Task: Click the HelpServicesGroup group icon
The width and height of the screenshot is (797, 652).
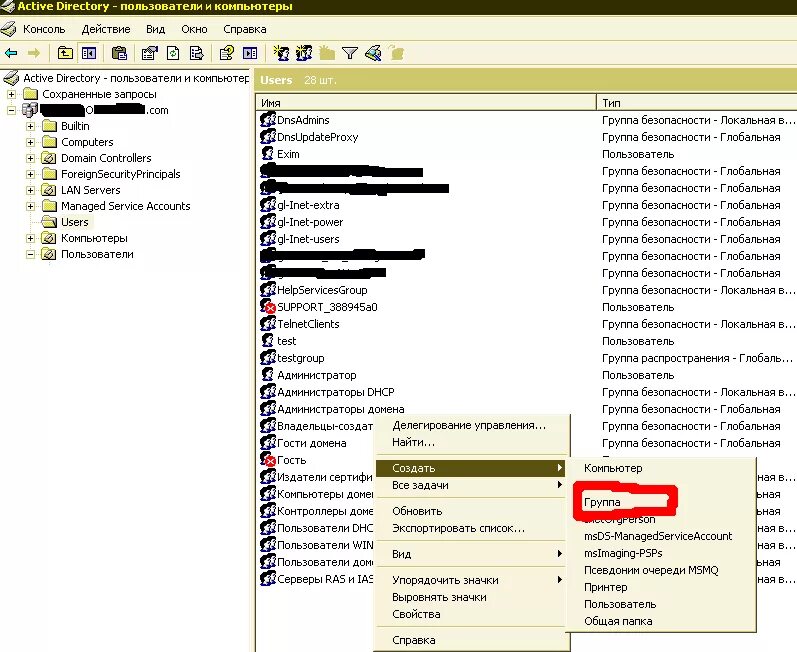Action: coord(268,290)
